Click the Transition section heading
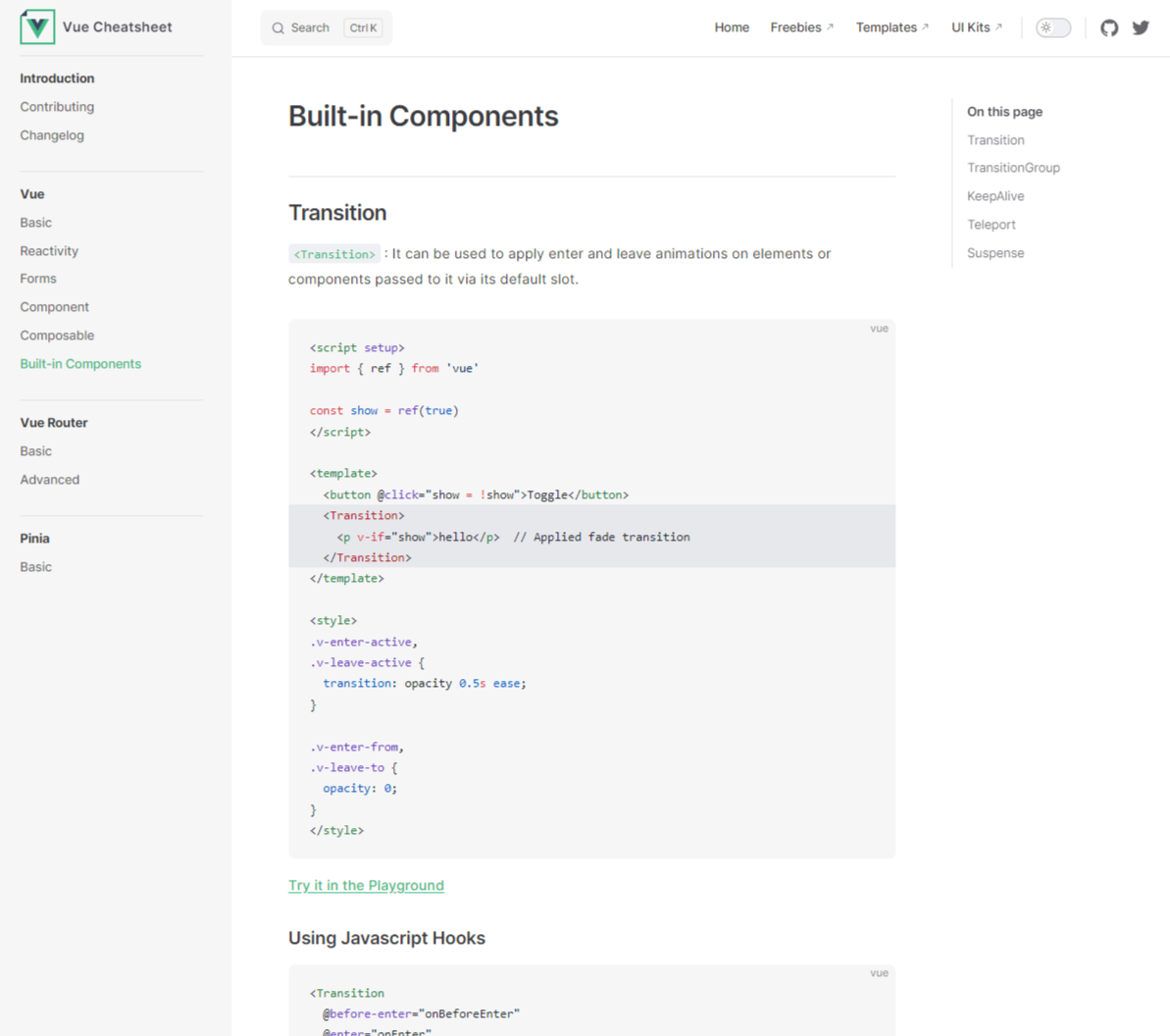 tap(337, 213)
